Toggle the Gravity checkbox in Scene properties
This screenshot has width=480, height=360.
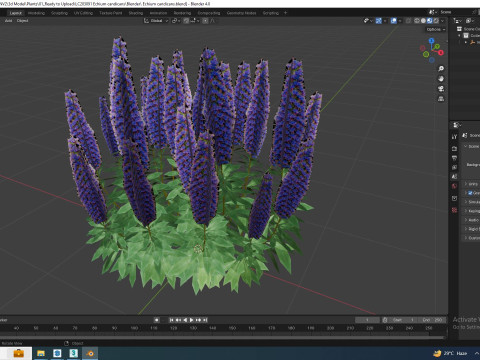pos(470,193)
